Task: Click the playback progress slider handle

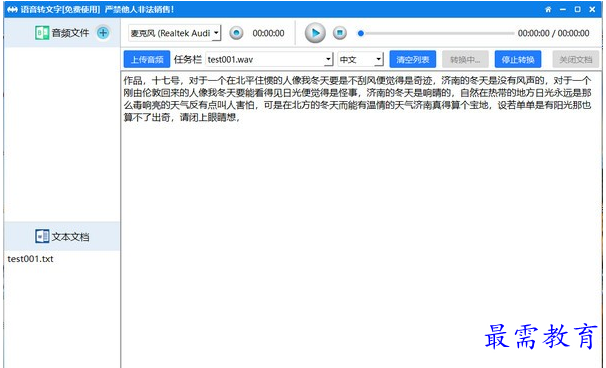Action: pos(361,33)
